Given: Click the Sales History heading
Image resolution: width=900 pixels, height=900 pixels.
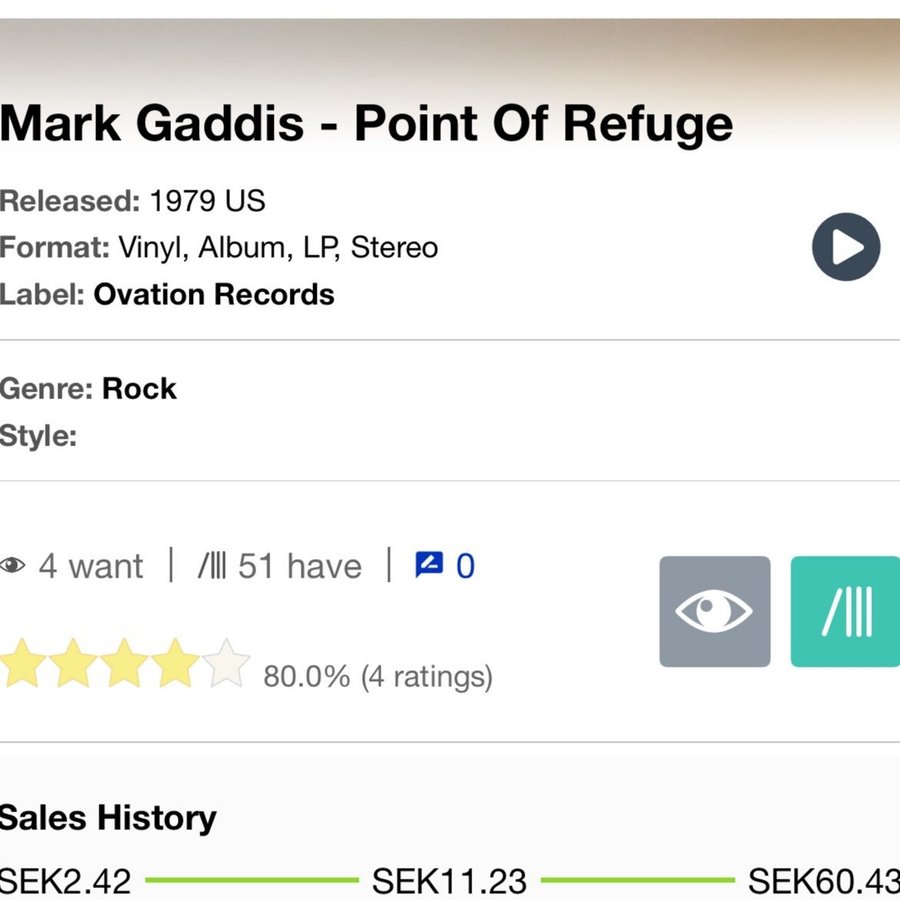Looking at the screenshot, I should 108,817.
